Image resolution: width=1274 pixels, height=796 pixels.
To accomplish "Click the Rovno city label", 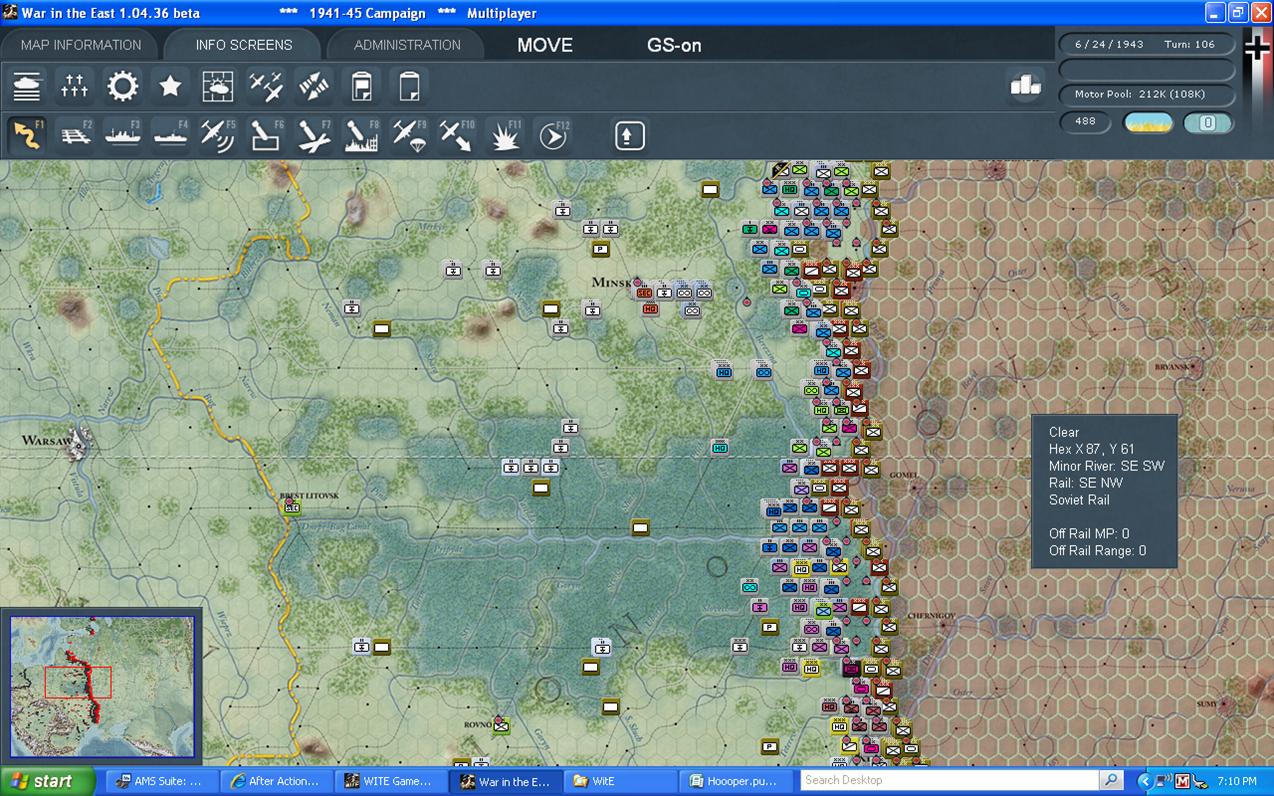I will (476, 723).
